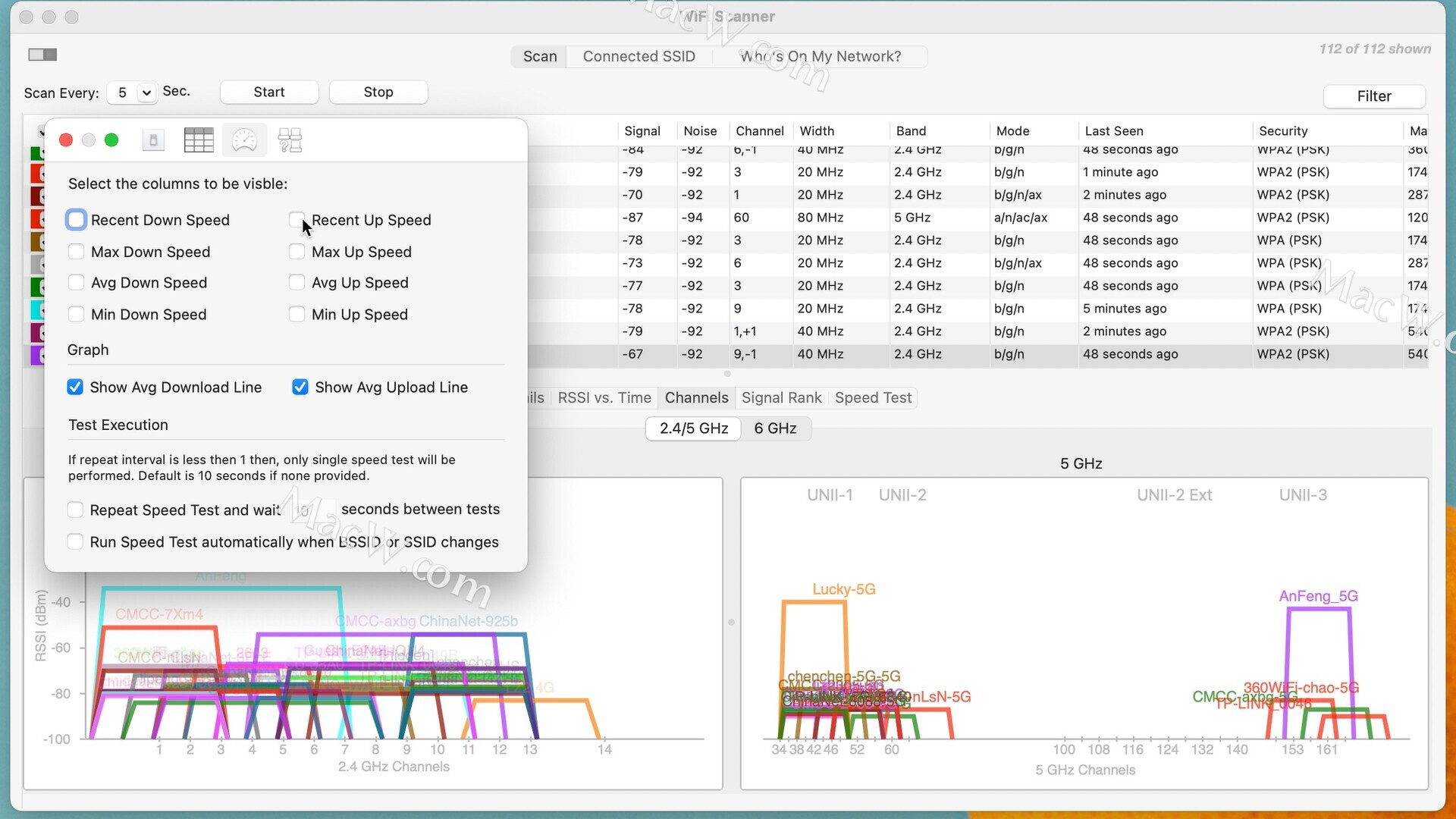Image resolution: width=1456 pixels, height=819 pixels.
Task: Sort table by Signal column header
Action: [642, 130]
